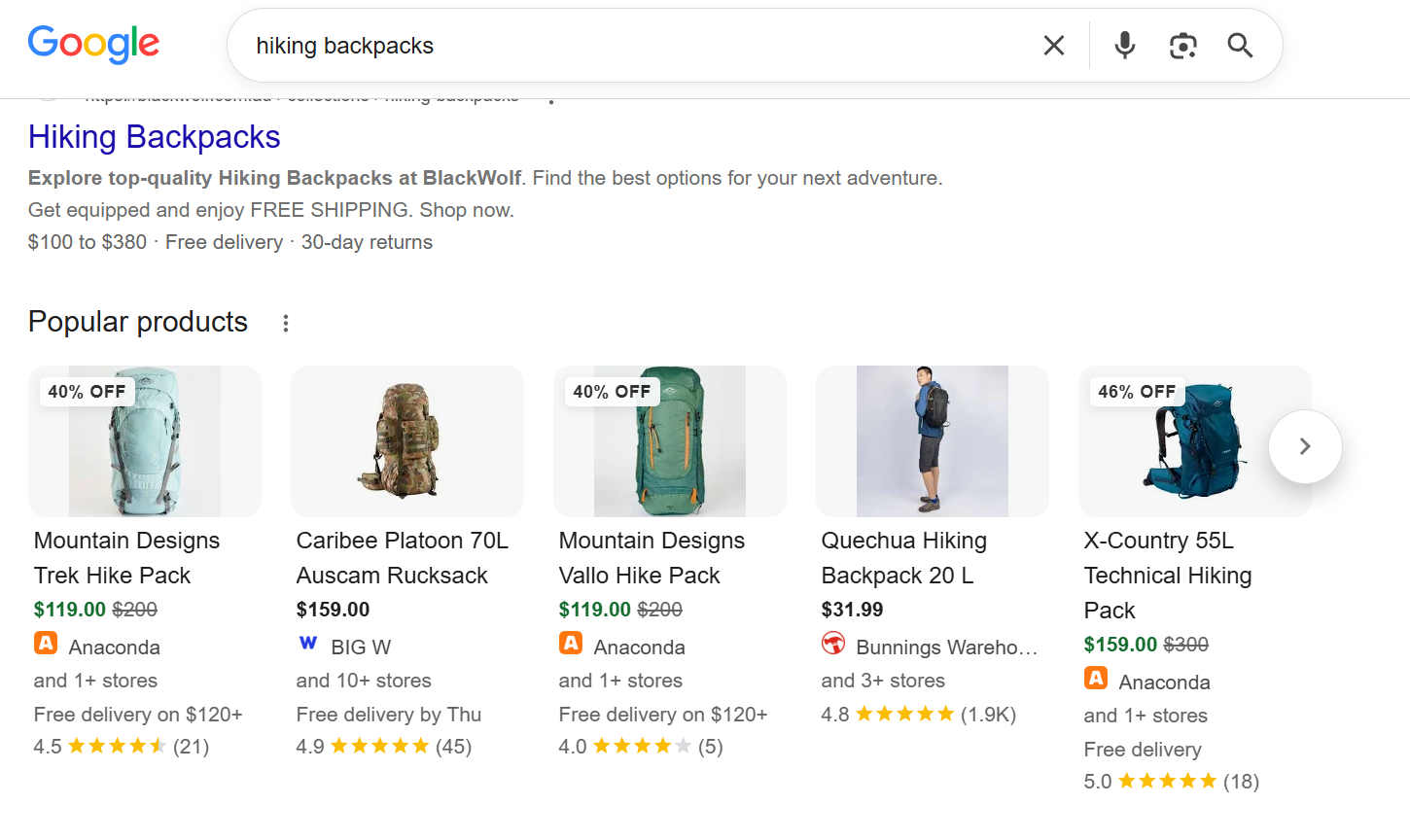Show next popular products with arrow
Screen dimensions: 1410x840
pos(1305,446)
